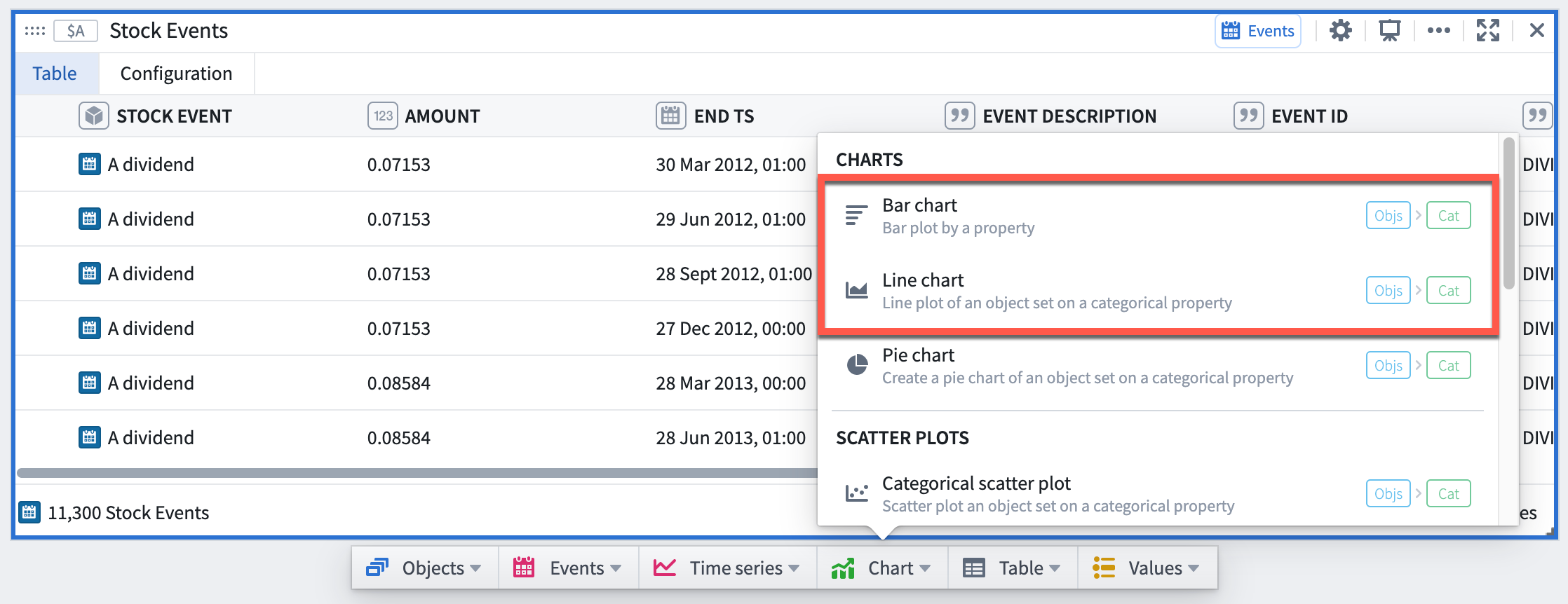Click the footer calendar icon beside 11,300
Screen dimensions: 1568x604
pos(29,512)
